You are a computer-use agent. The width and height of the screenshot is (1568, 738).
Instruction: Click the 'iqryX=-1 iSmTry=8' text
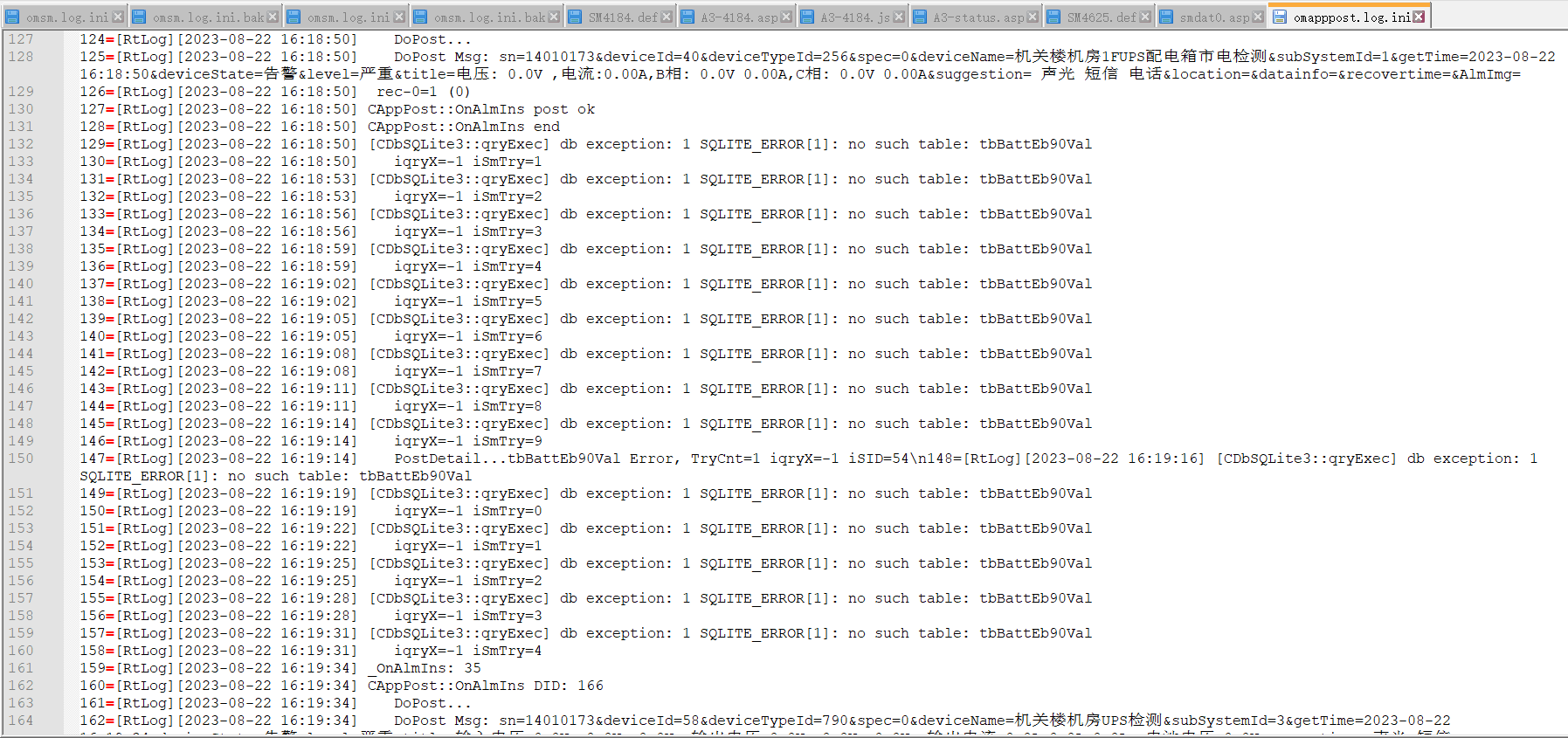coord(468,406)
